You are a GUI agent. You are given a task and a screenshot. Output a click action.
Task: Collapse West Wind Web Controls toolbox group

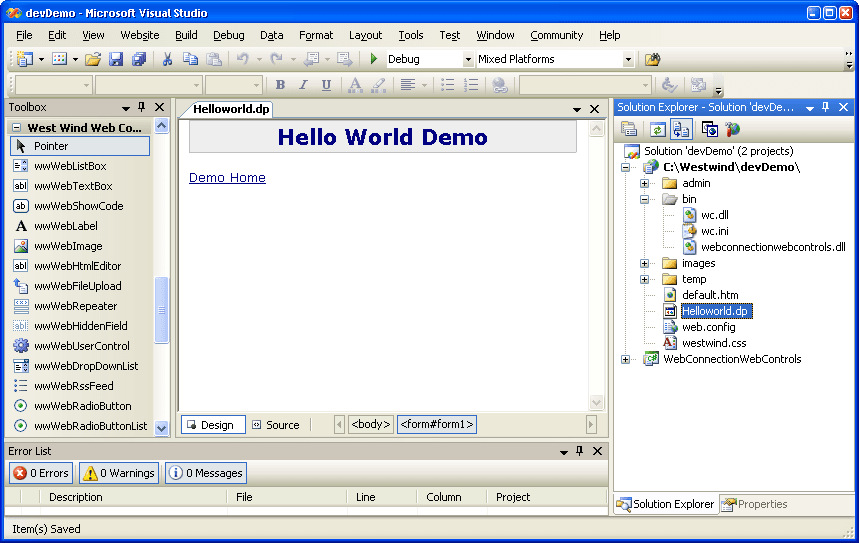click(16, 128)
